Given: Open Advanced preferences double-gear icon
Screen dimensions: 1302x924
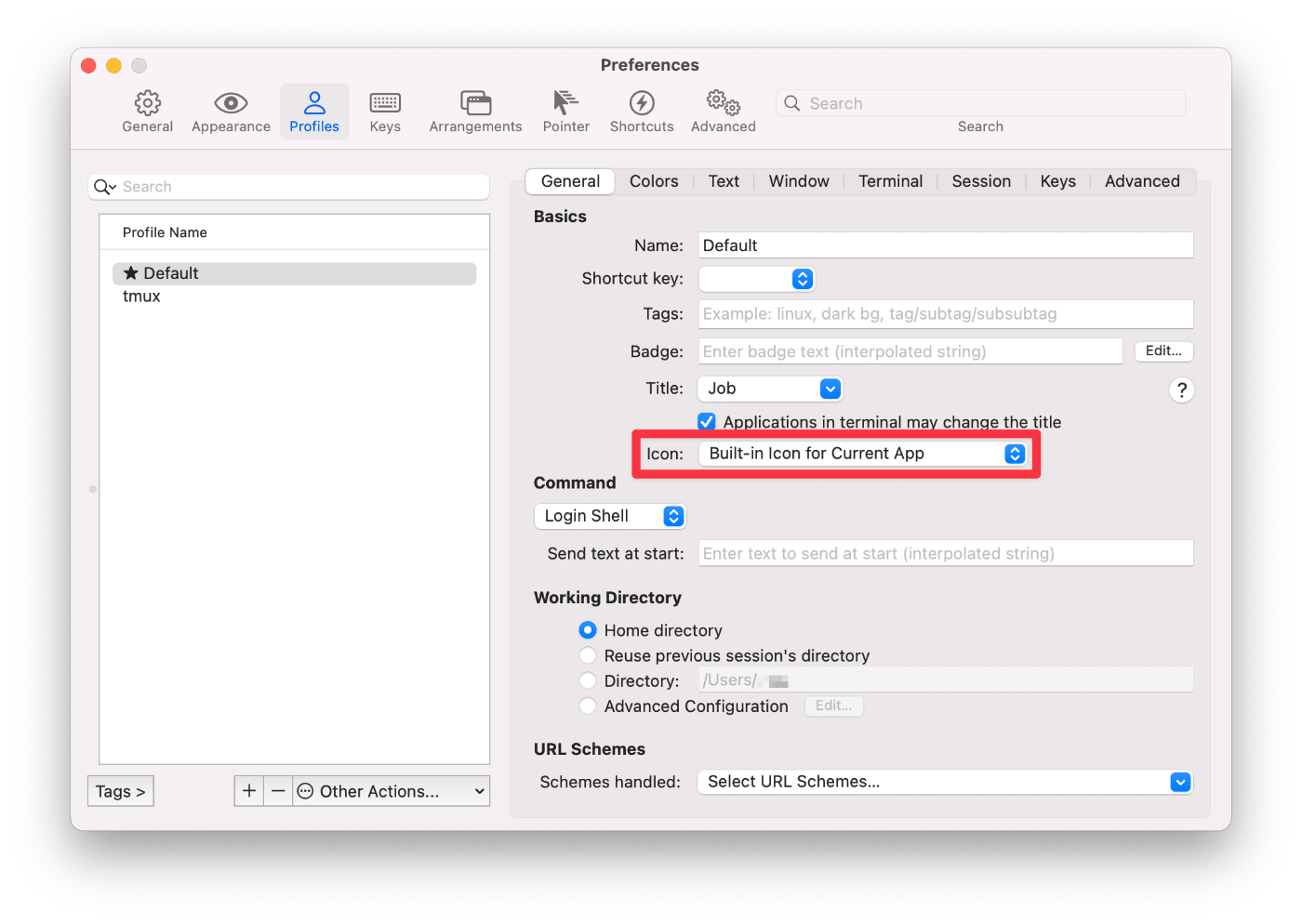Looking at the screenshot, I should click(723, 102).
